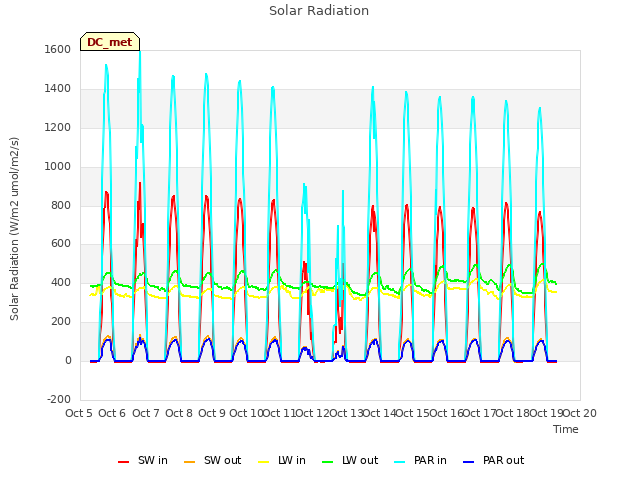Viewport: 640px width, 480px height.
Task: Click the Oct 8 x-axis tick label
Action: pyautogui.click(x=179, y=413)
